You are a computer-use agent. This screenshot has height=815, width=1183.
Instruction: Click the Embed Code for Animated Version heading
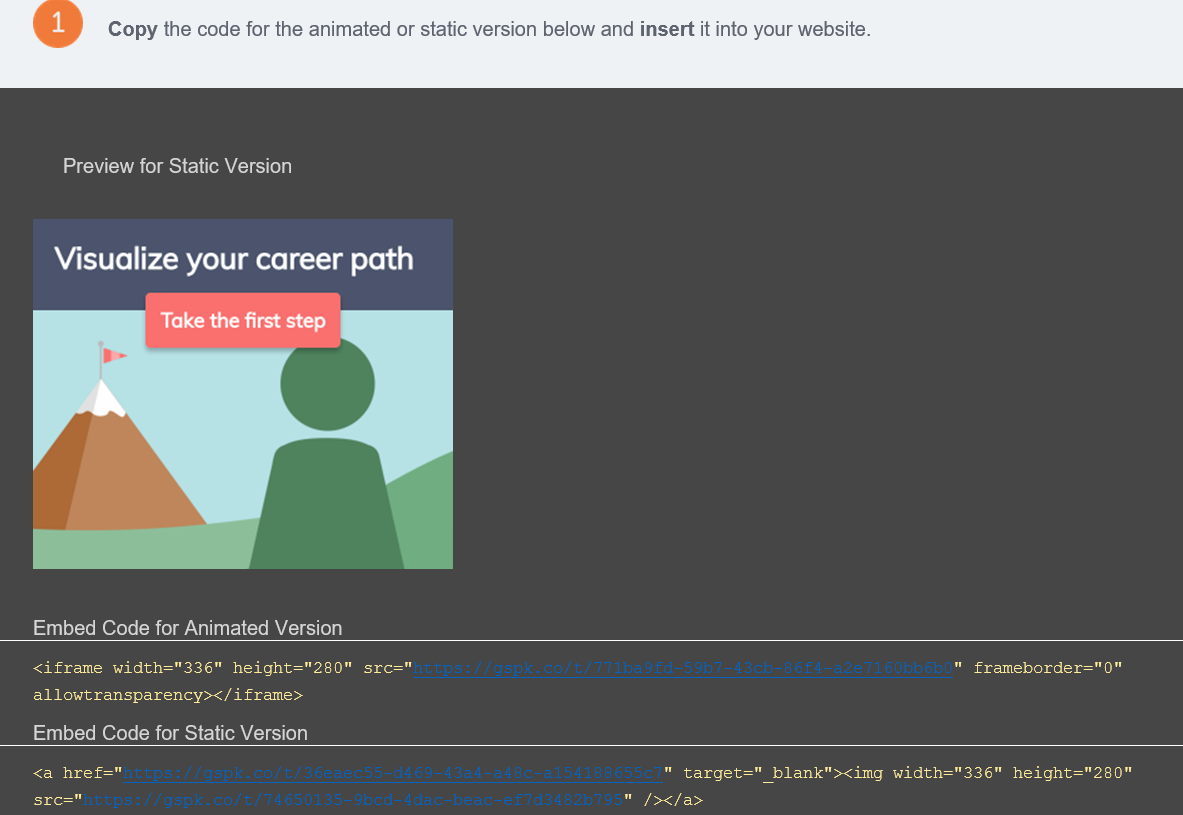point(187,628)
